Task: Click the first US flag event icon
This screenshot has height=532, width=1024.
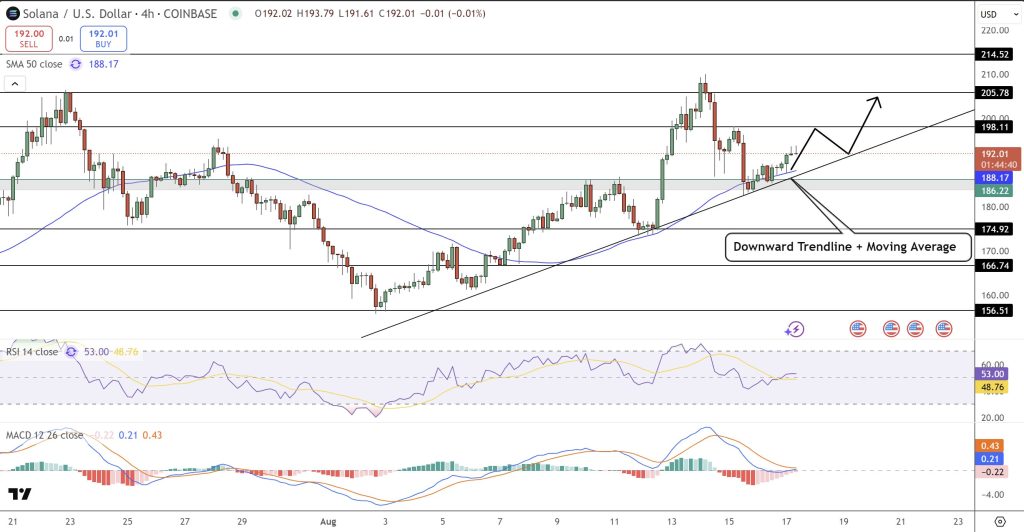Action: (857, 329)
